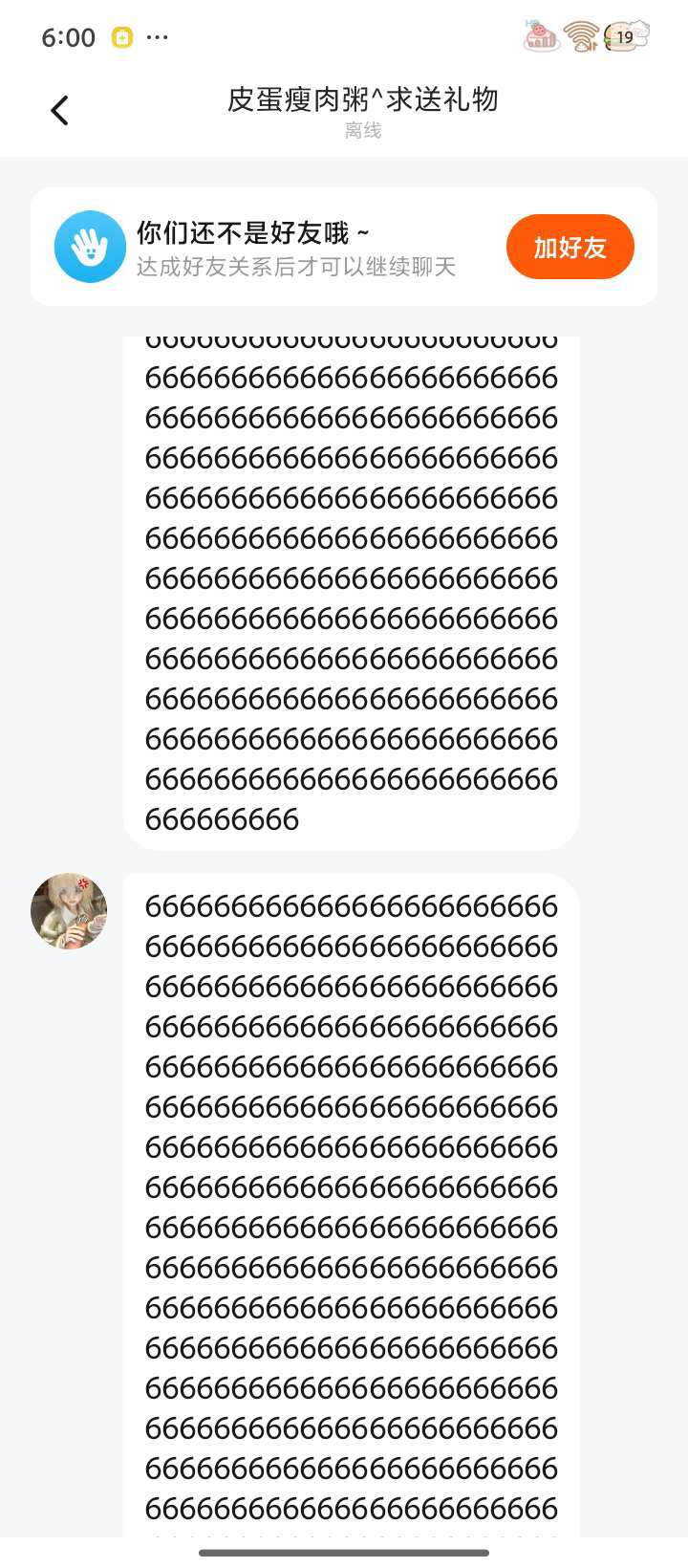Tap the 达成好友关系后才可以继续聊天 subtitle
Screen dimensions: 688x1568
click(296, 267)
